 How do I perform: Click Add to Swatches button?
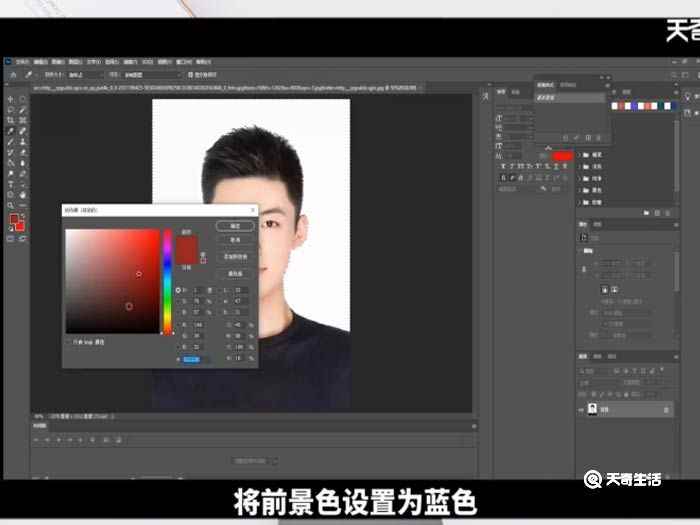(235, 257)
